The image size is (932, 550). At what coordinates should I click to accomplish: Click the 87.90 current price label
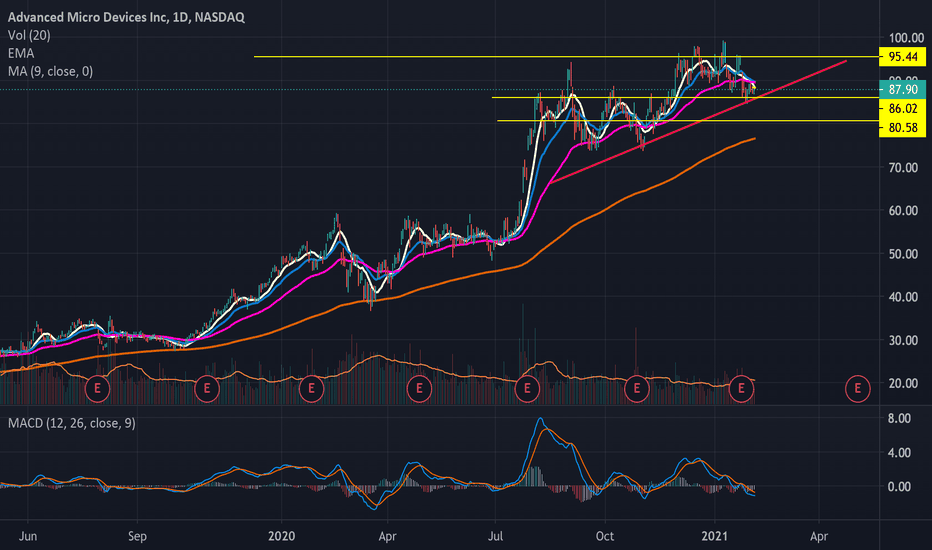[902, 90]
